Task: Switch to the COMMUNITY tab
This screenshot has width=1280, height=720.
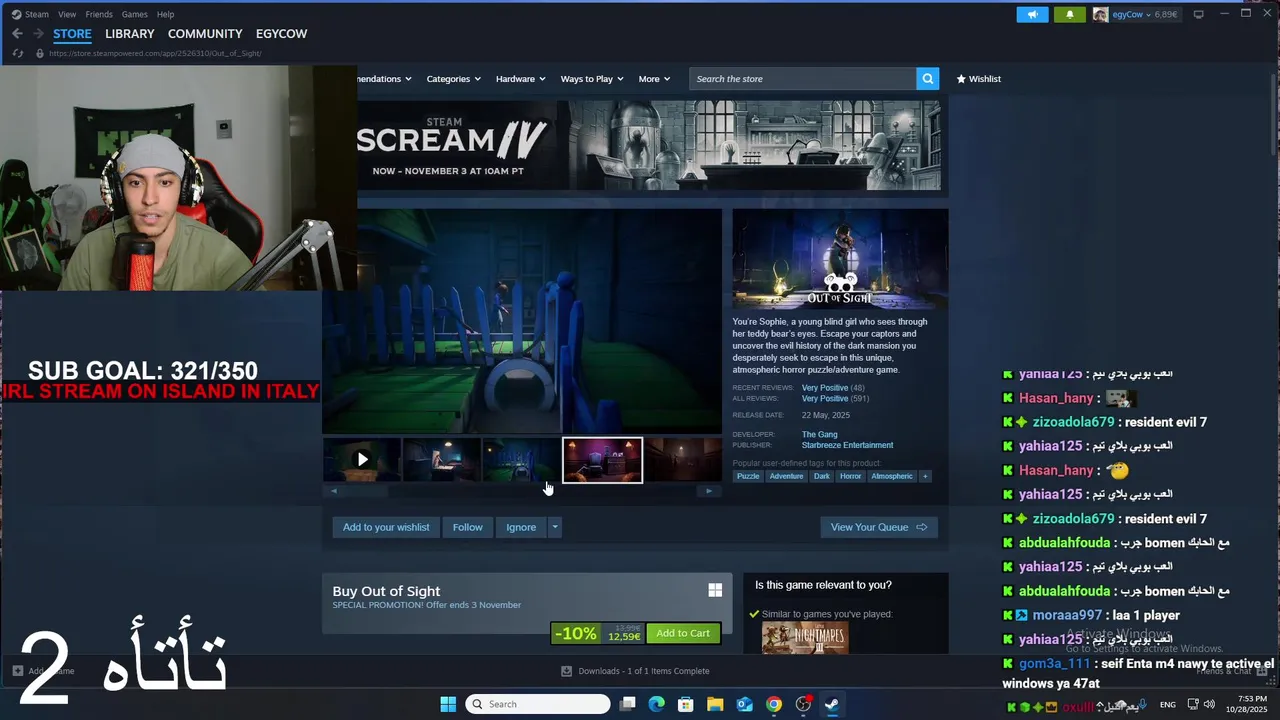Action: coord(205,34)
